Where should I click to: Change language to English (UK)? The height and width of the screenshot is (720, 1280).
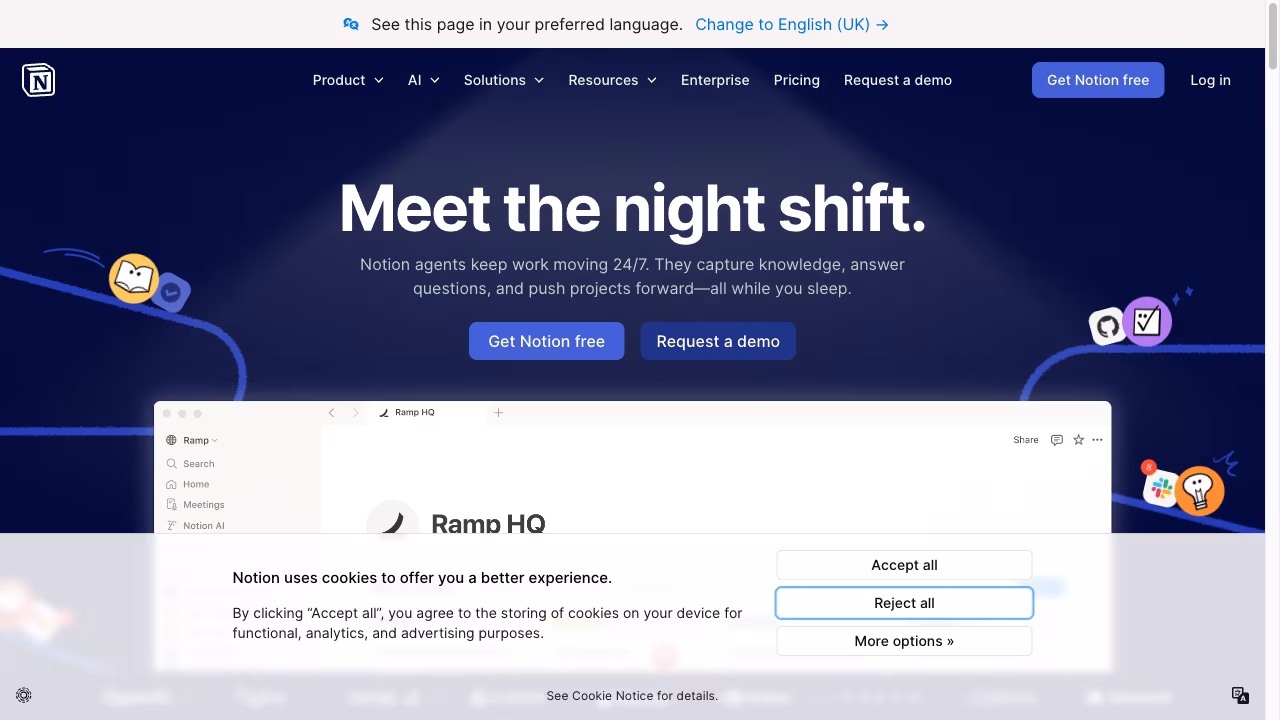(792, 24)
